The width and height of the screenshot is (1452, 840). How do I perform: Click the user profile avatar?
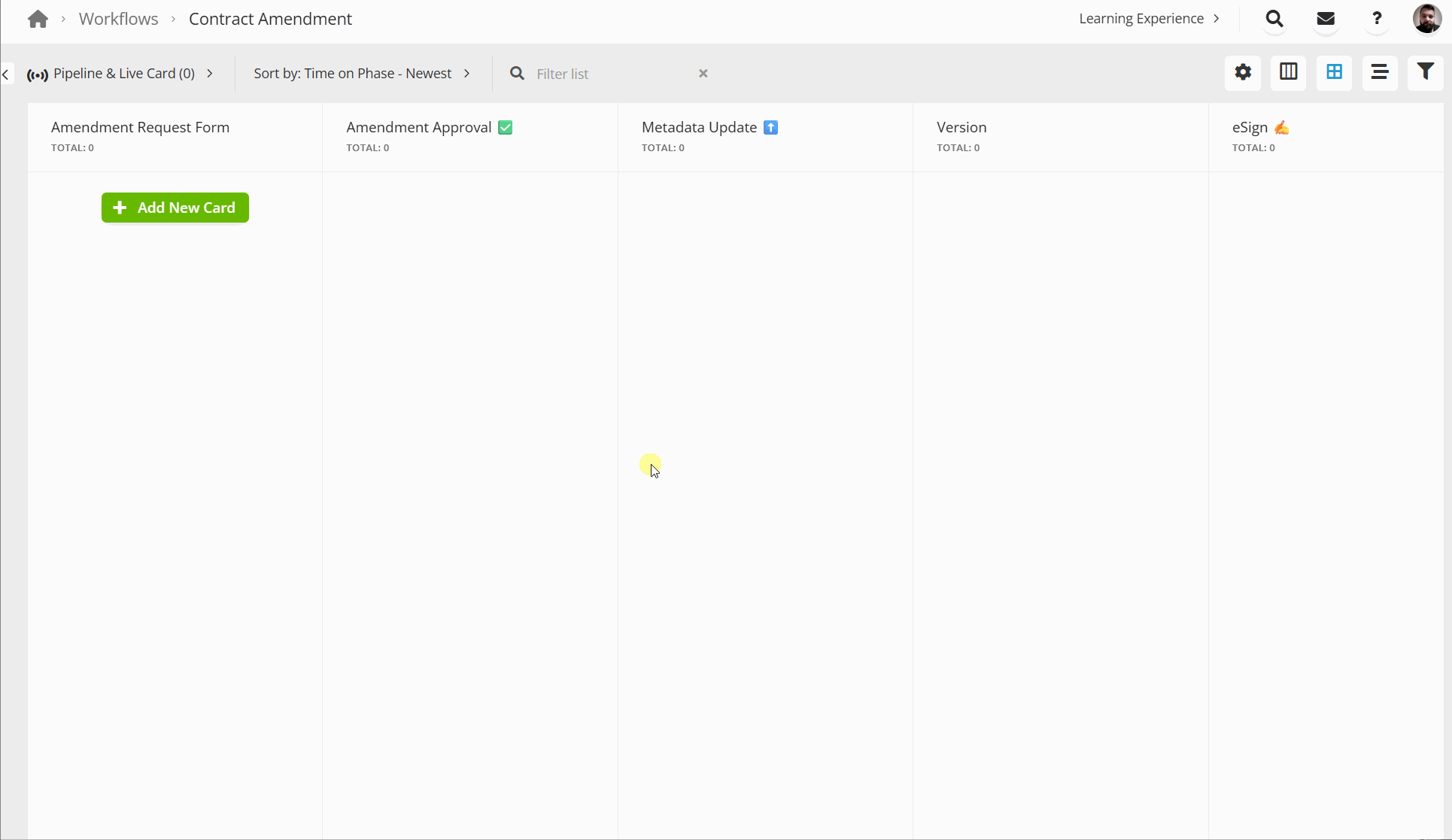pyautogui.click(x=1426, y=19)
